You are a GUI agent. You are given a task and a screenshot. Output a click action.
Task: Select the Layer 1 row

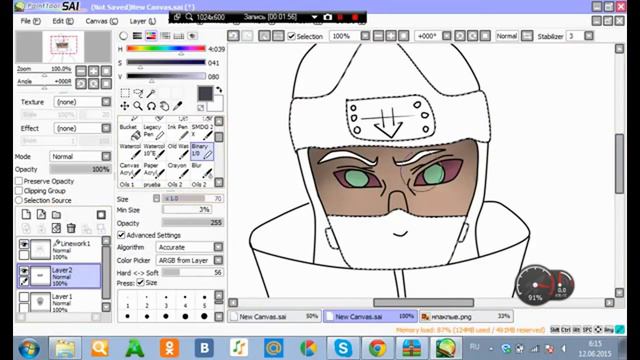pyautogui.click(x=59, y=303)
